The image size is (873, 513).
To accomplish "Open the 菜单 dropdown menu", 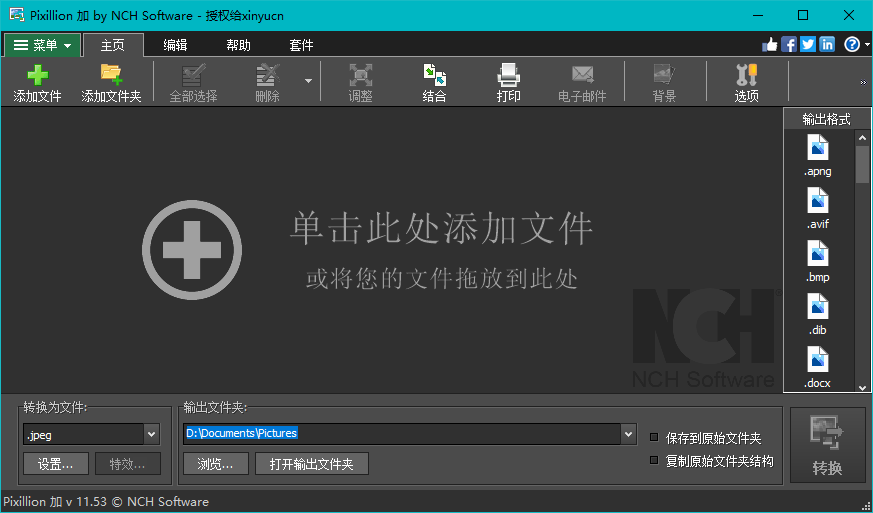I will tap(43, 45).
